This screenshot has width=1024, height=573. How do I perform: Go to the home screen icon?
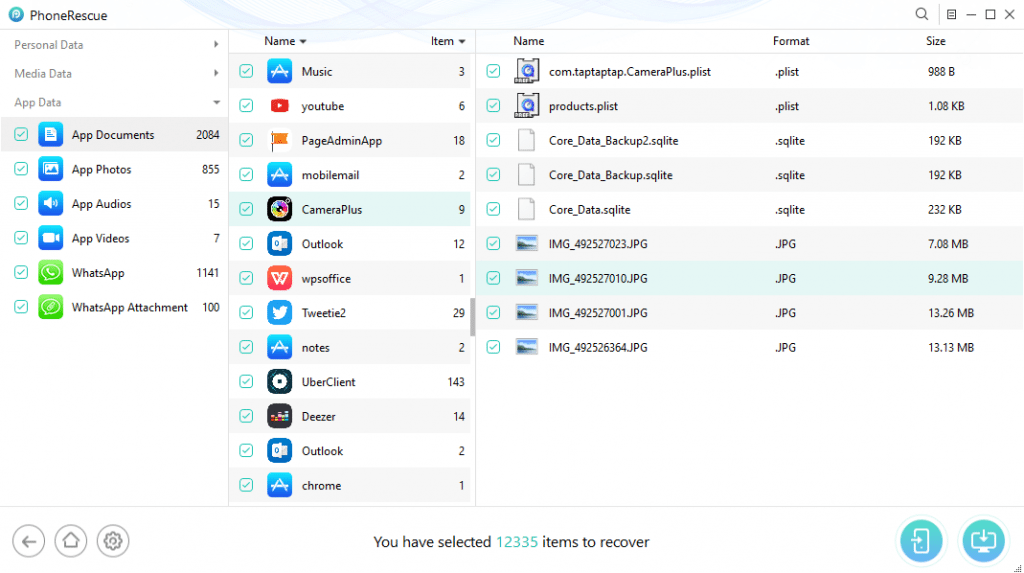[71, 541]
